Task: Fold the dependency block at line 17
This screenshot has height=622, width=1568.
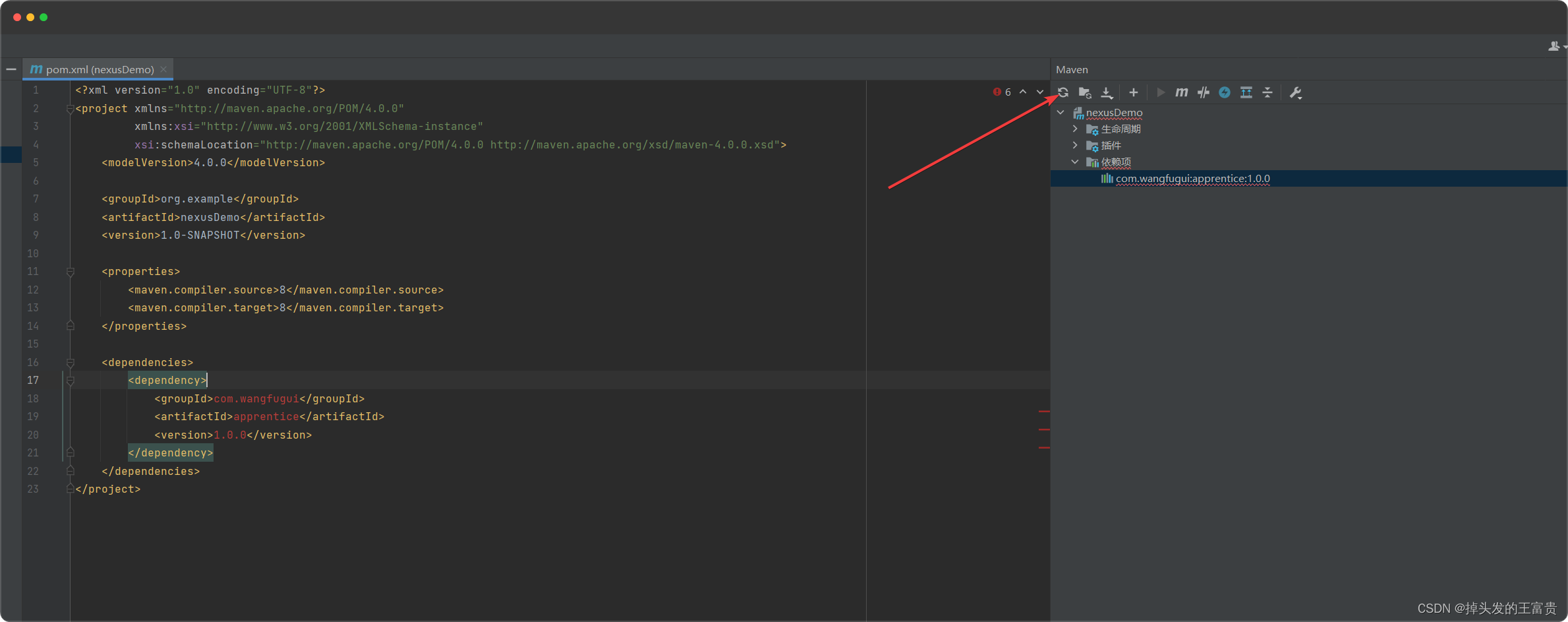Action: tap(70, 381)
